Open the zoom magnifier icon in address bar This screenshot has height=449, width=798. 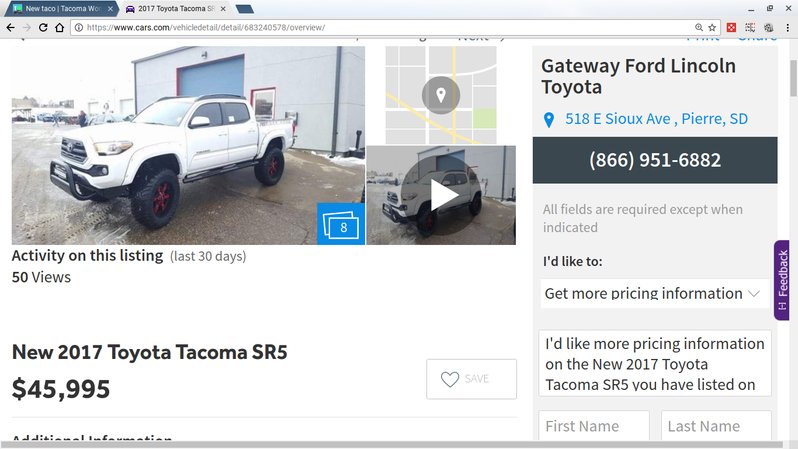tap(699, 27)
